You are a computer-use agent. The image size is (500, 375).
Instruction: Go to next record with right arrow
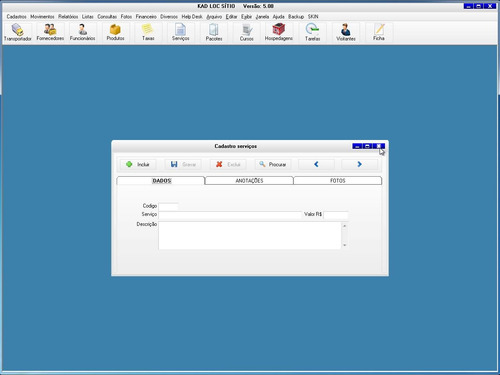click(x=359, y=164)
